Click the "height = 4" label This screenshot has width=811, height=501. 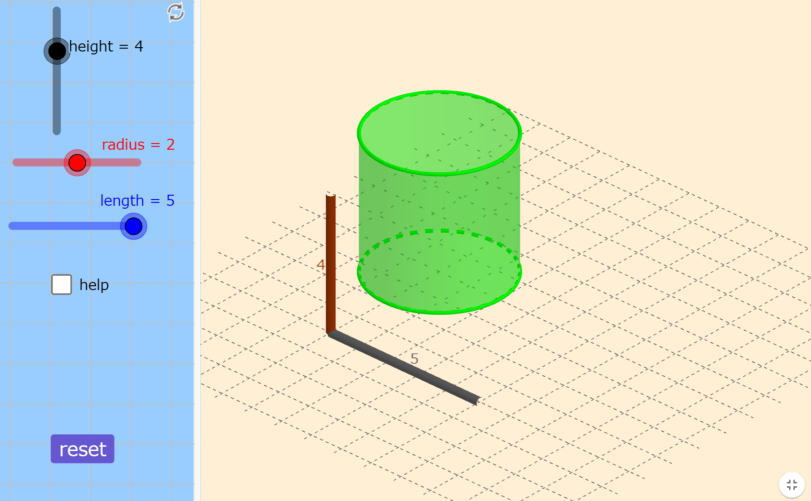point(106,47)
